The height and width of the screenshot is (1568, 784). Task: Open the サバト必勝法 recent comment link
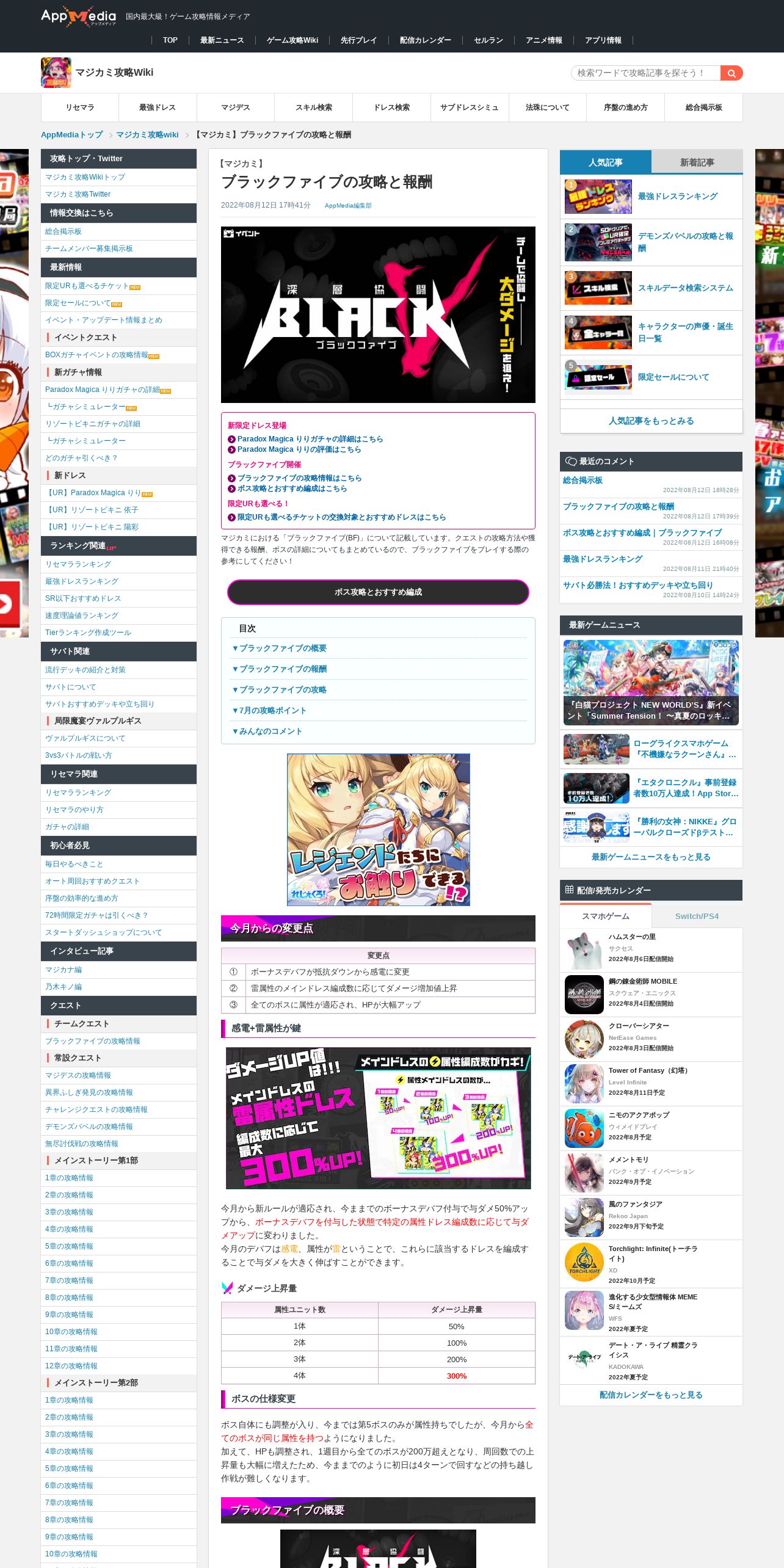pos(638,586)
